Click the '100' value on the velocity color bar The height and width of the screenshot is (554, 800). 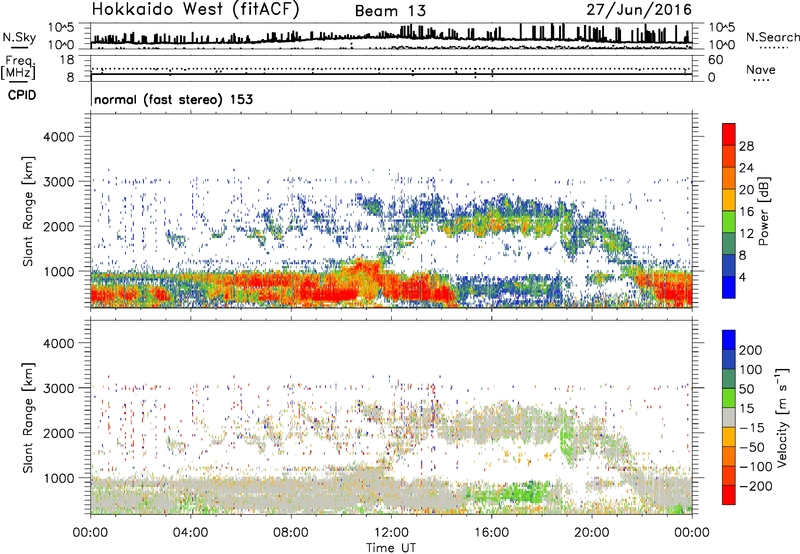click(751, 370)
